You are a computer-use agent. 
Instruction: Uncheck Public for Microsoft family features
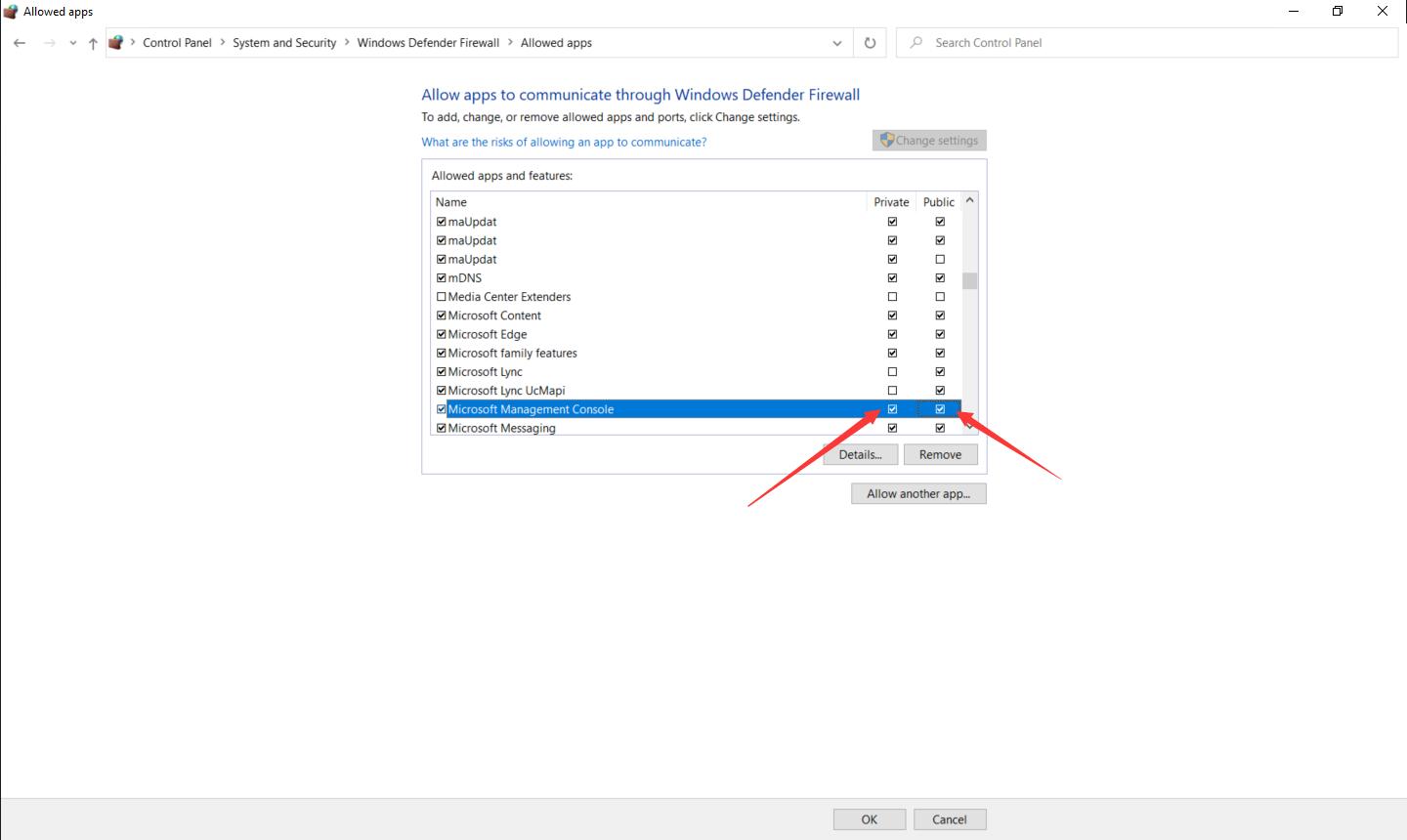click(940, 353)
